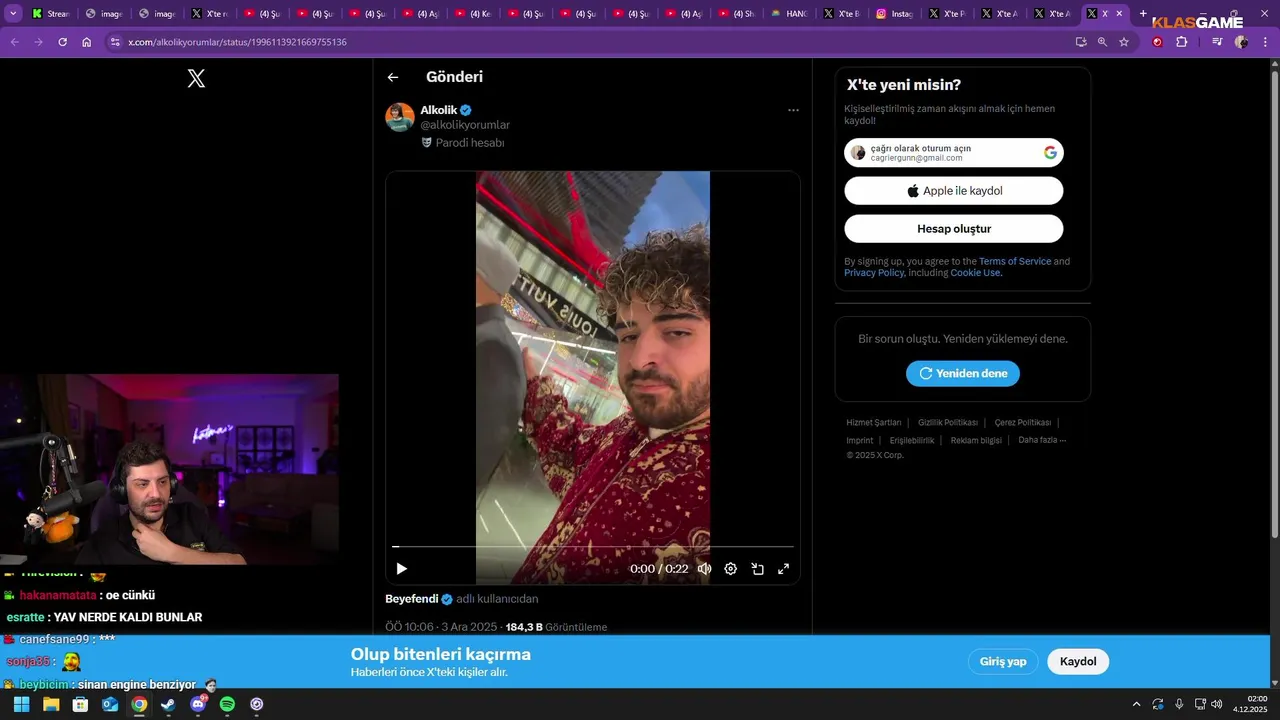Open Alkolik's profile avatar
Screen dimensions: 1280x720
[400, 117]
